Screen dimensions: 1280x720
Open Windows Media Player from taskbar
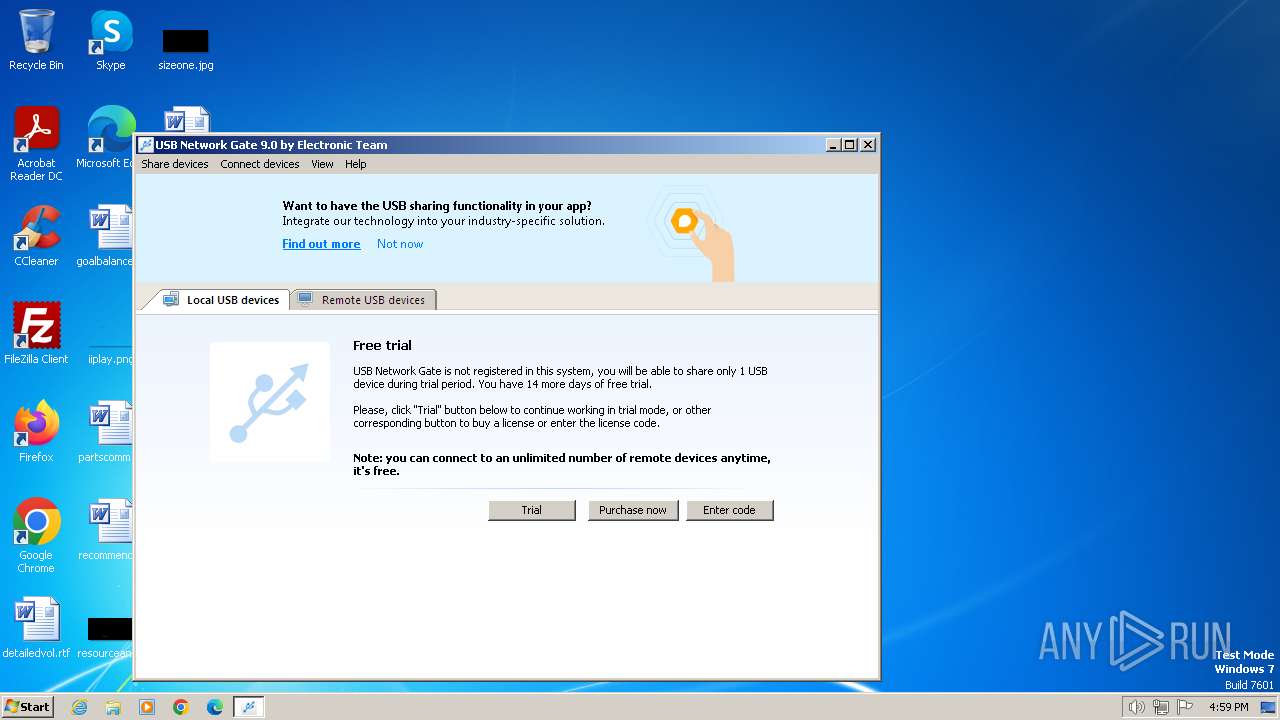coord(147,707)
